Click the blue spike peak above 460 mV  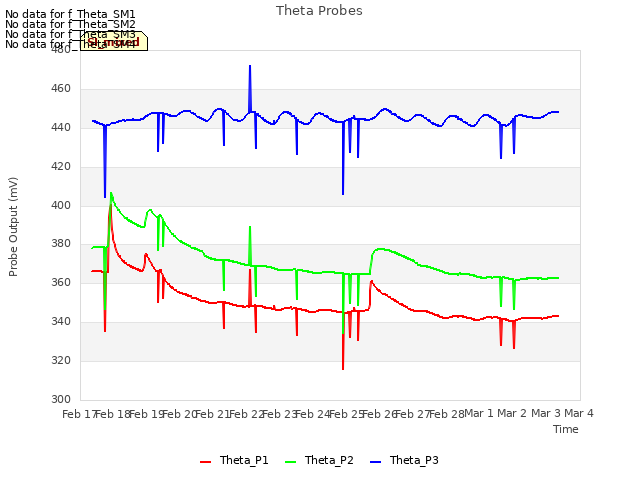pyautogui.click(x=250, y=66)
